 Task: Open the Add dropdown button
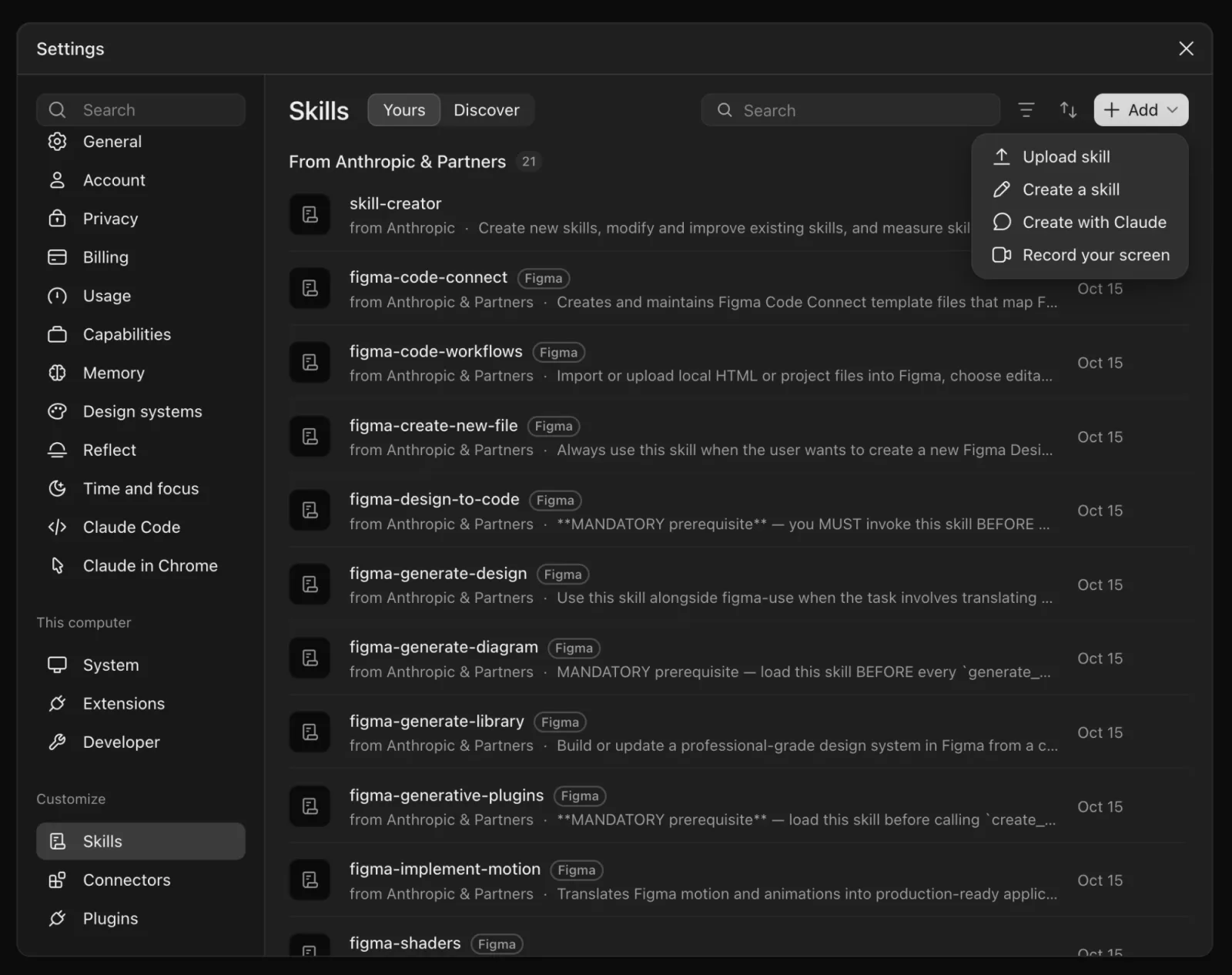point(1141,110)
